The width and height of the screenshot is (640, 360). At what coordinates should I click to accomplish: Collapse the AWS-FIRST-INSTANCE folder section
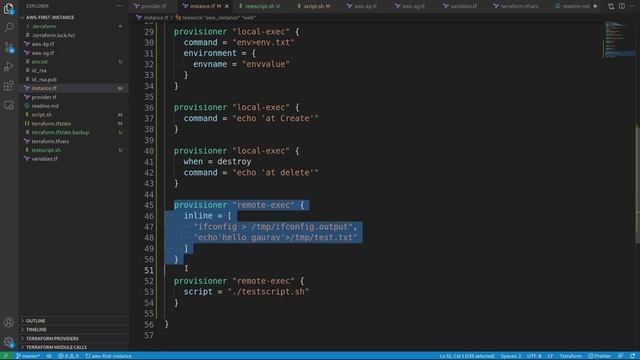pyautogui.click(x=50, y=18)
